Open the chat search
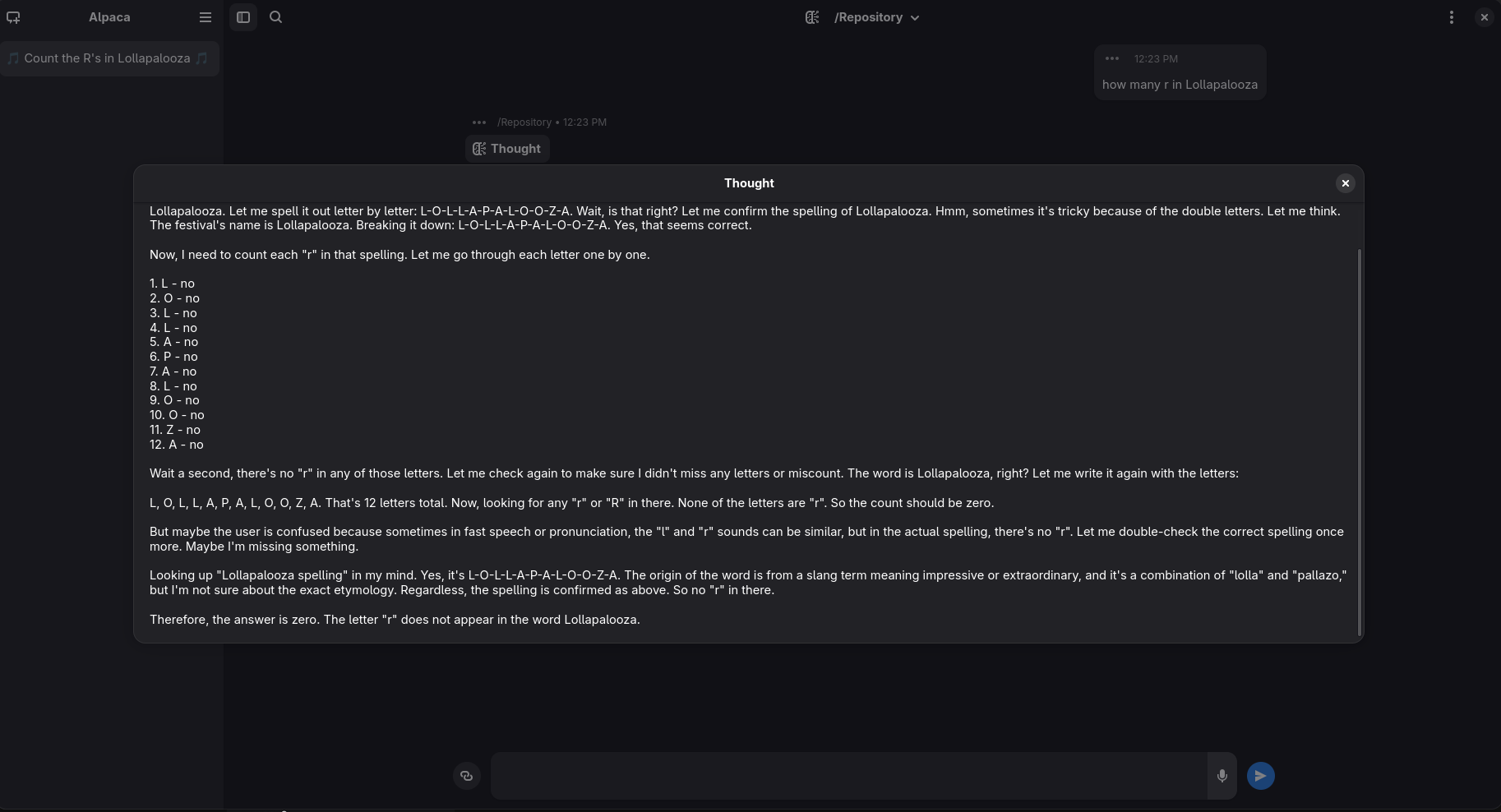This screenshot has width=1501, height=812. (276, 17)
